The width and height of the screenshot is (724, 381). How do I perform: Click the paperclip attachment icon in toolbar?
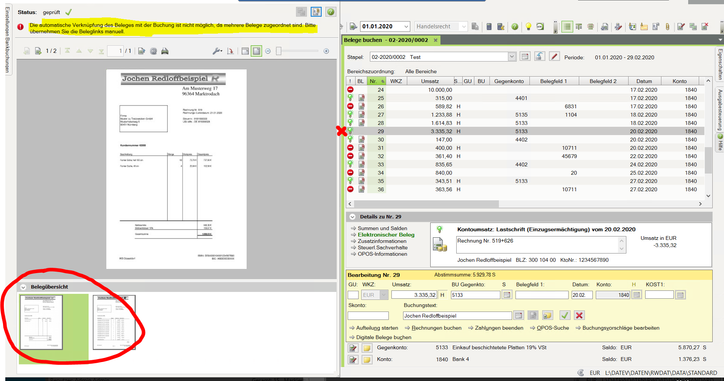pyautogui.click(x=667, y=27)
